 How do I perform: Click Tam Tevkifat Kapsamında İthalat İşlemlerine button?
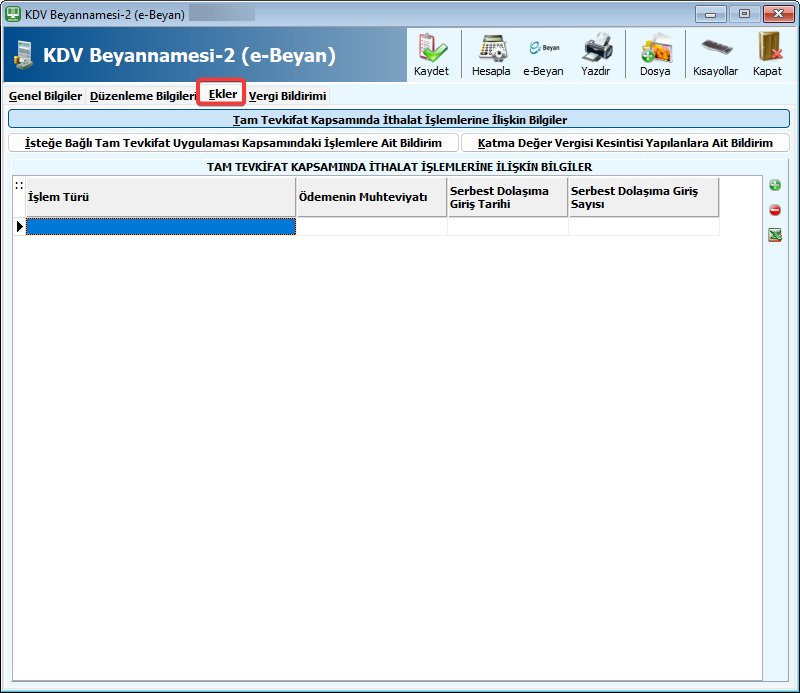pos(399,120)
